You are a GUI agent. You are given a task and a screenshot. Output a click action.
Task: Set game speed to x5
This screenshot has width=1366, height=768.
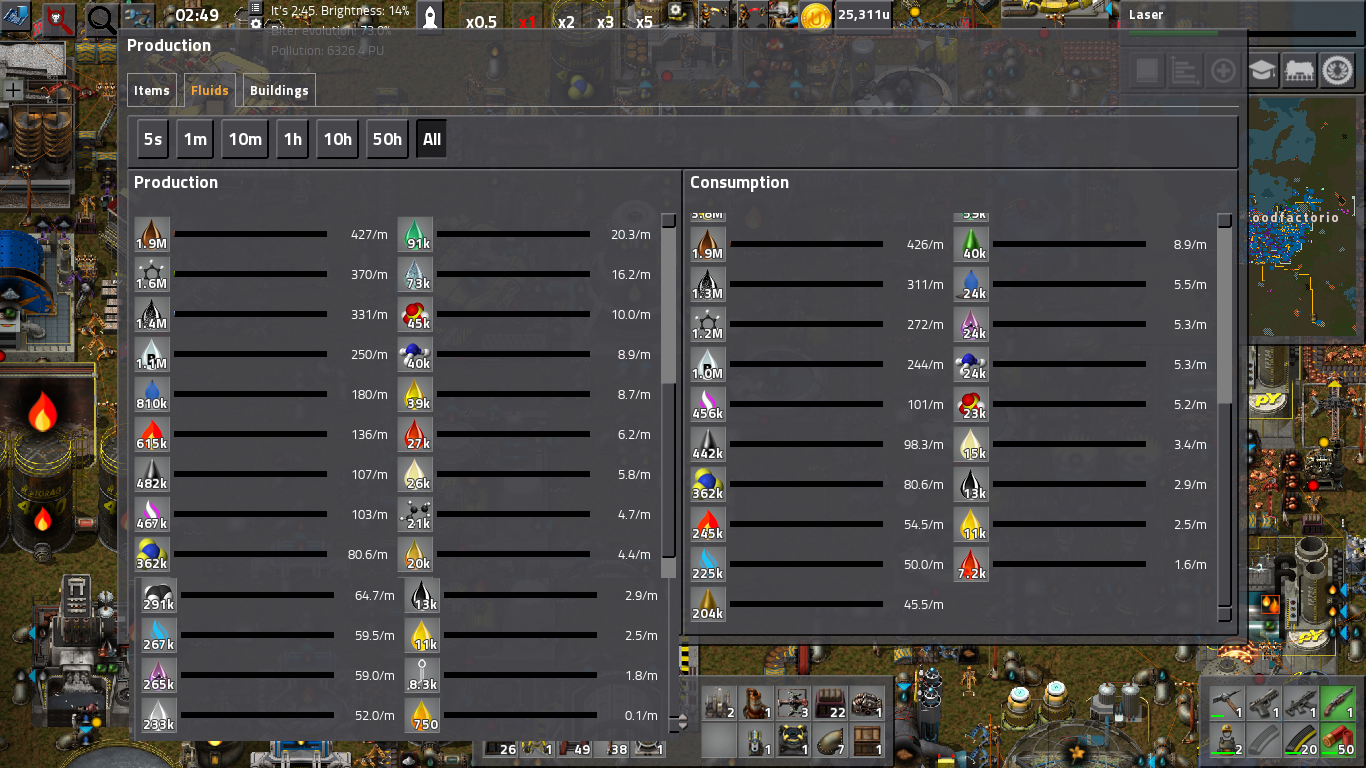644,21
